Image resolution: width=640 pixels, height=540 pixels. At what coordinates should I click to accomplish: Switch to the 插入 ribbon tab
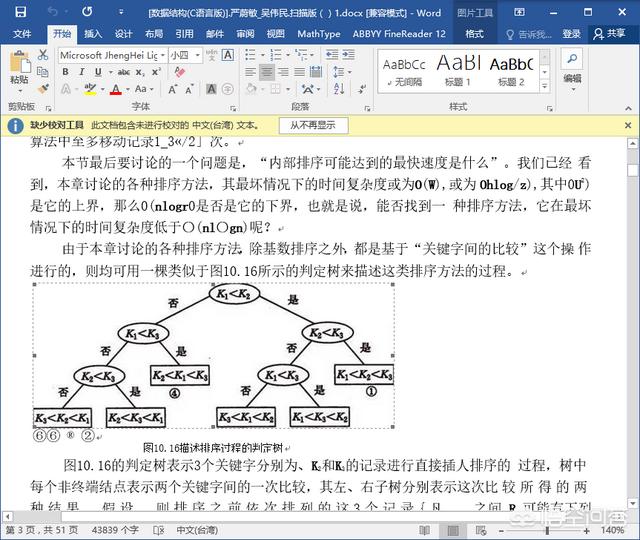click(x=93, y=34)
